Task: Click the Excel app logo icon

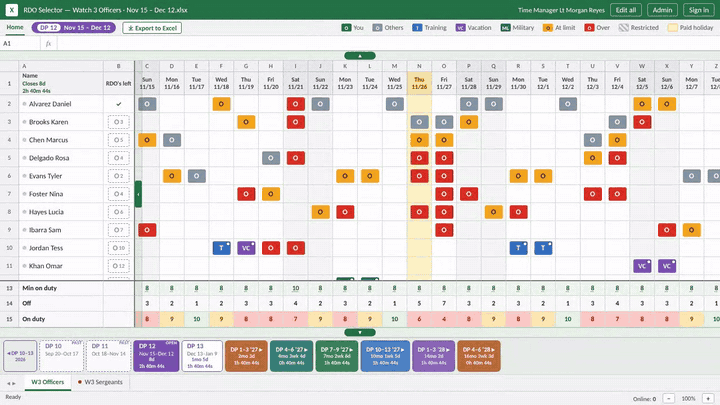Action: point(11,10)
